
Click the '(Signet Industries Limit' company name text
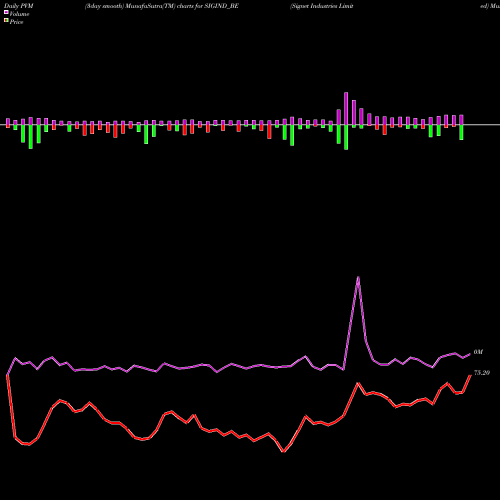pyautogui.click(x=322, y=6)
